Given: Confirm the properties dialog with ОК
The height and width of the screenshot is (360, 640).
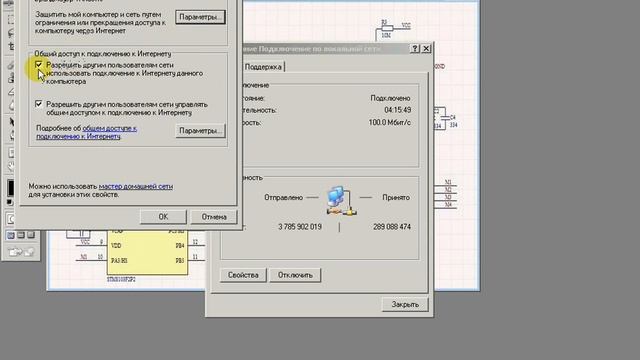Looking at the screenshot, I should (163, 217).
